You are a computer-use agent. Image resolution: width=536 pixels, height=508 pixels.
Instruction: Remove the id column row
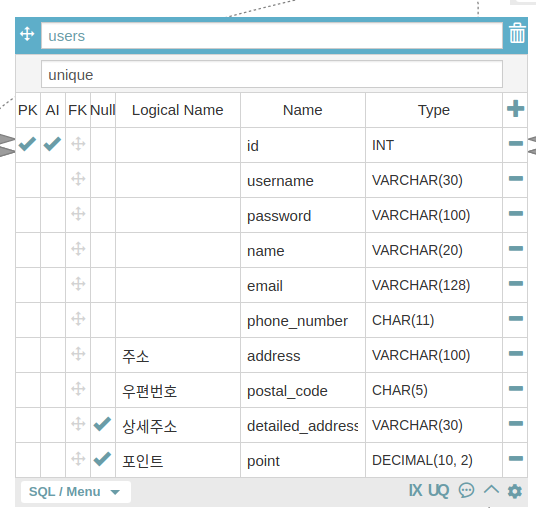click(x=515, y=143)
